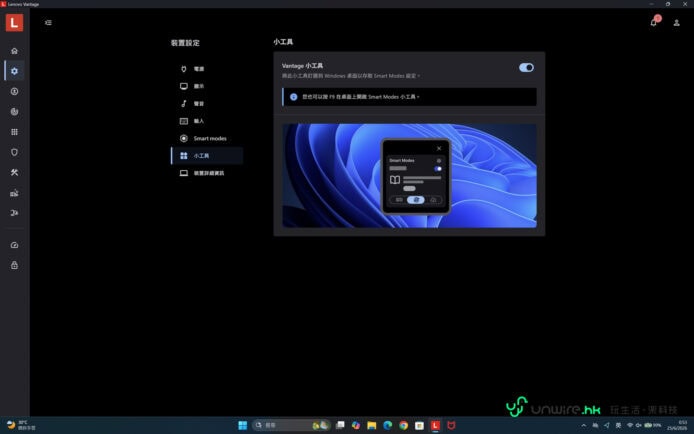Open the Audio (music note) settings item
This screenshot has width=694, height=434.
click(x=207, y=104)
